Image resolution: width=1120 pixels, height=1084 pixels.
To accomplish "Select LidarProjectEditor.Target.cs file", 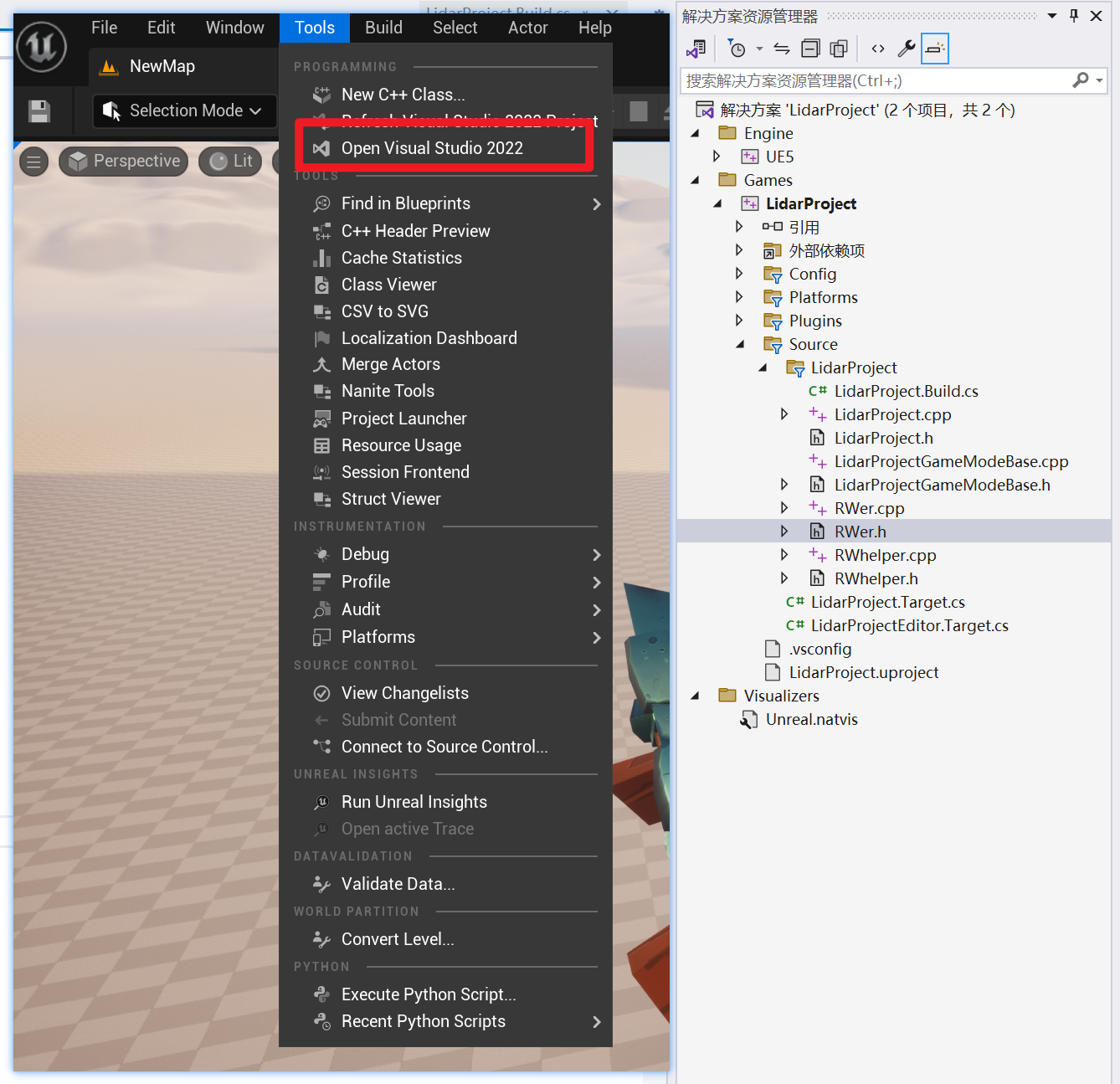I will pyautogui.click(x=910, y=625).
